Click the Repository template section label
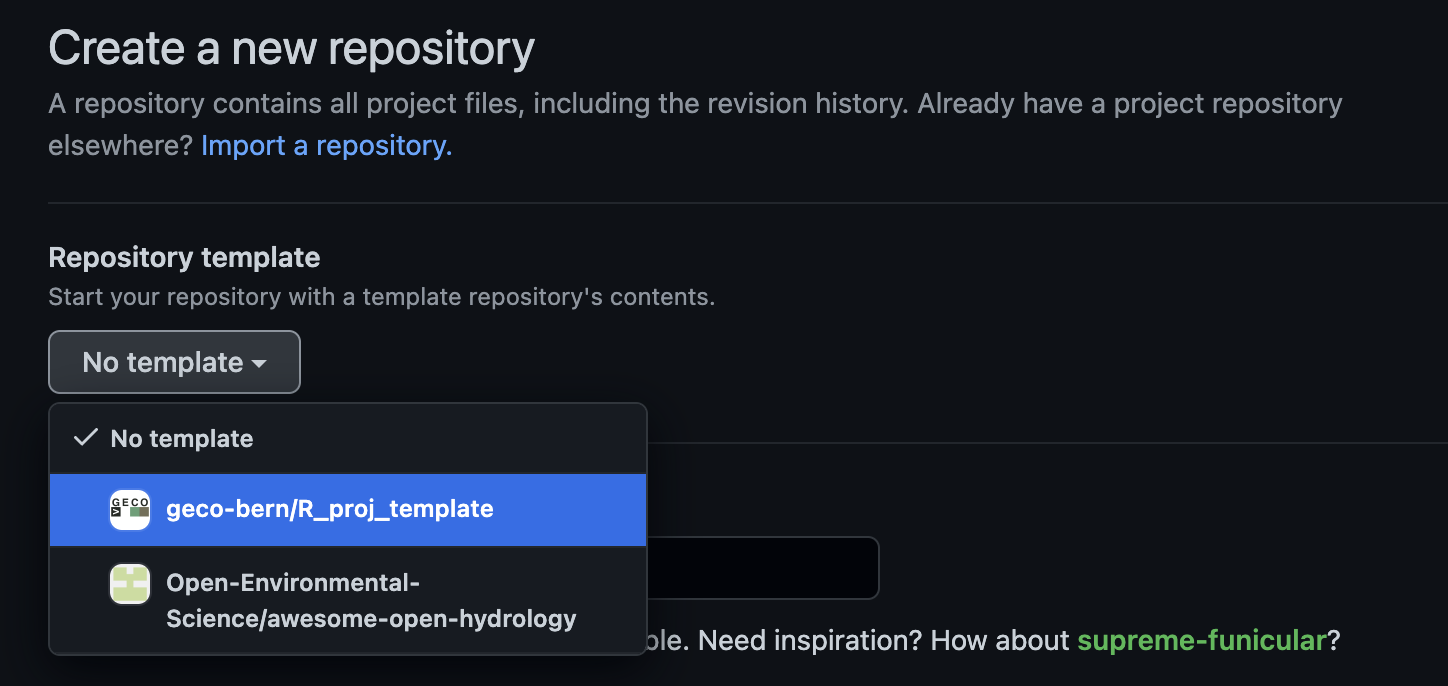Screen dimensions: 1448x686 (184, 257)
